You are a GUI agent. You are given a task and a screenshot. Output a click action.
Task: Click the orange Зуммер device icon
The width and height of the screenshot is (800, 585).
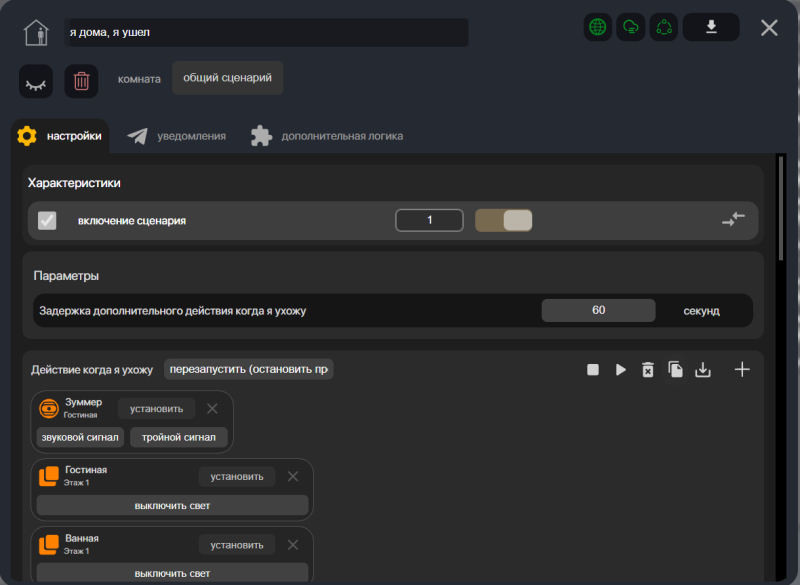pos(49,409)
